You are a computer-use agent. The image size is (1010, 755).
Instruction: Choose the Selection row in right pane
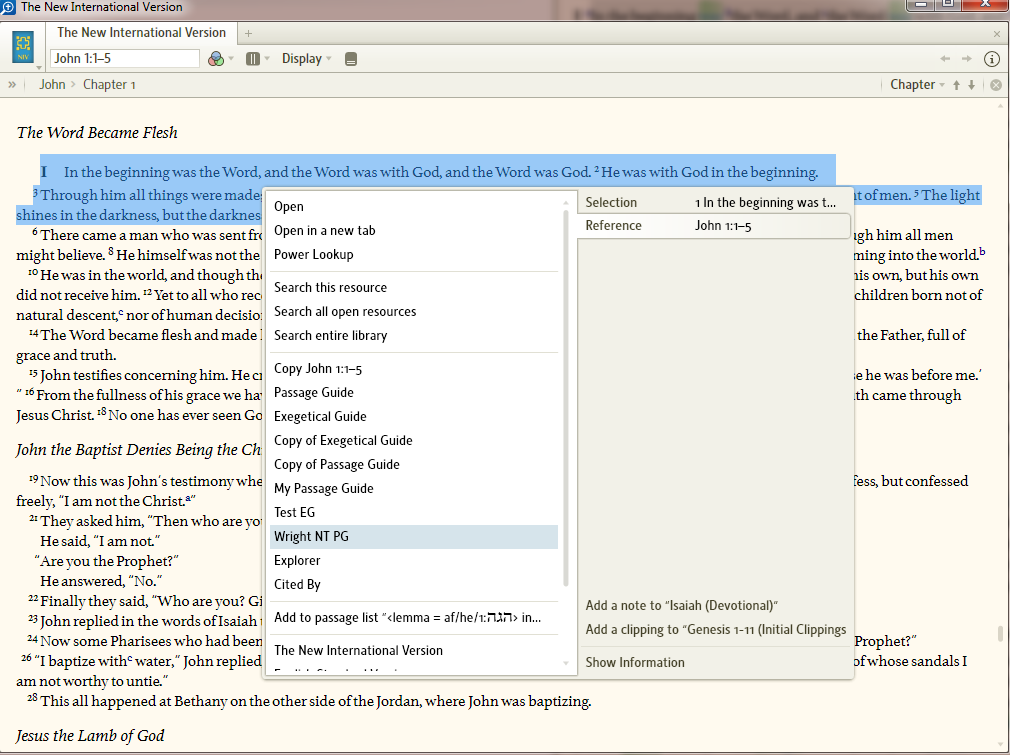(714, 202)
